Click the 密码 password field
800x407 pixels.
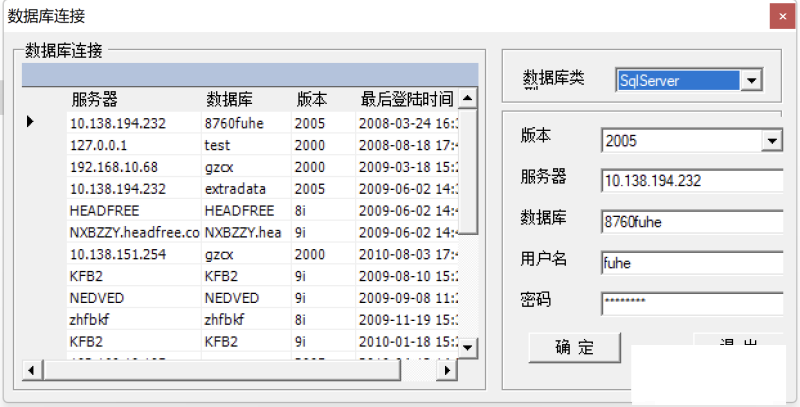pyautogui.click(x=690, y=303)
